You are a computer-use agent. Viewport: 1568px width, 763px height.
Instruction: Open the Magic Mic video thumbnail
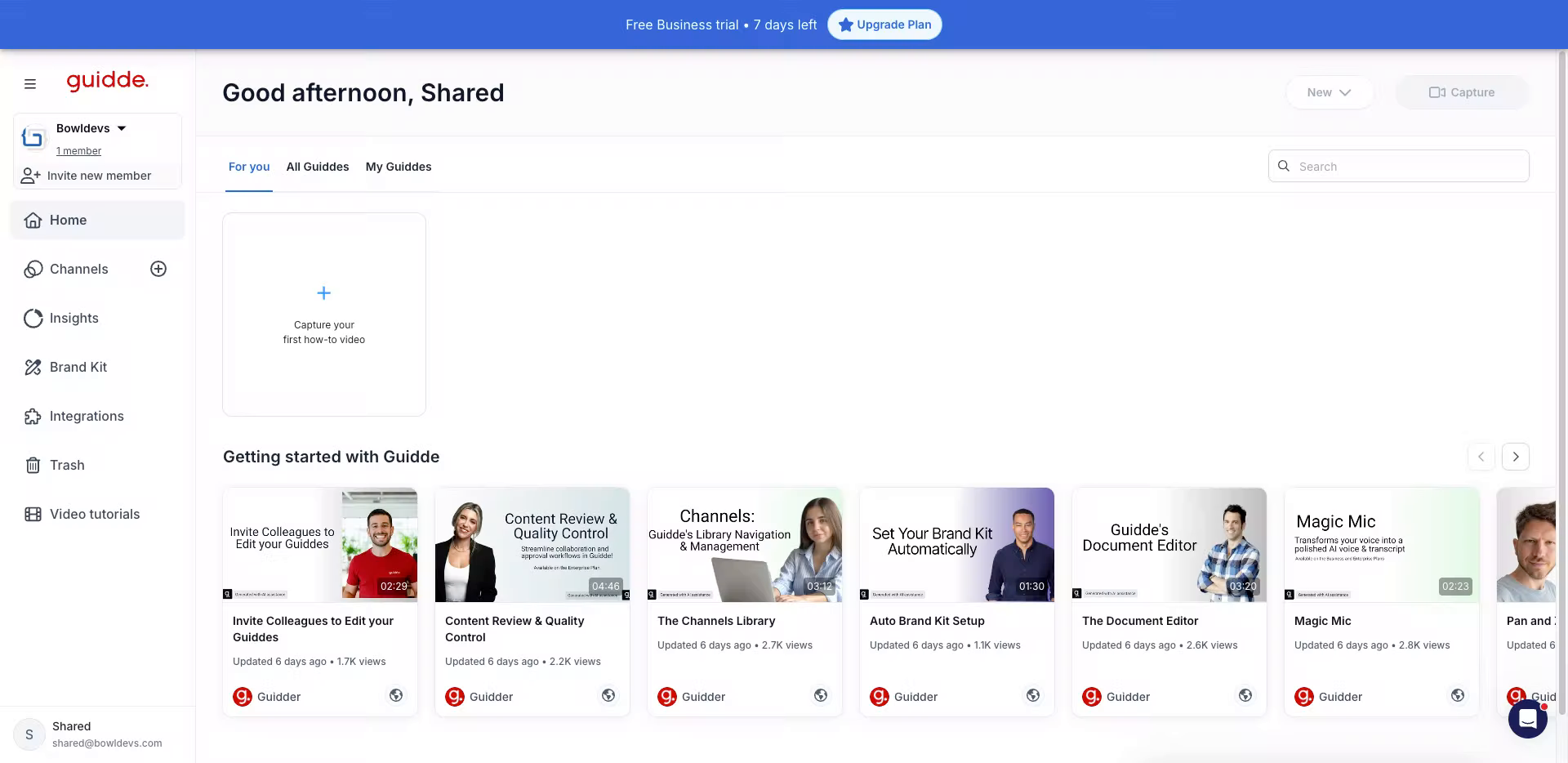[1382, 545]
